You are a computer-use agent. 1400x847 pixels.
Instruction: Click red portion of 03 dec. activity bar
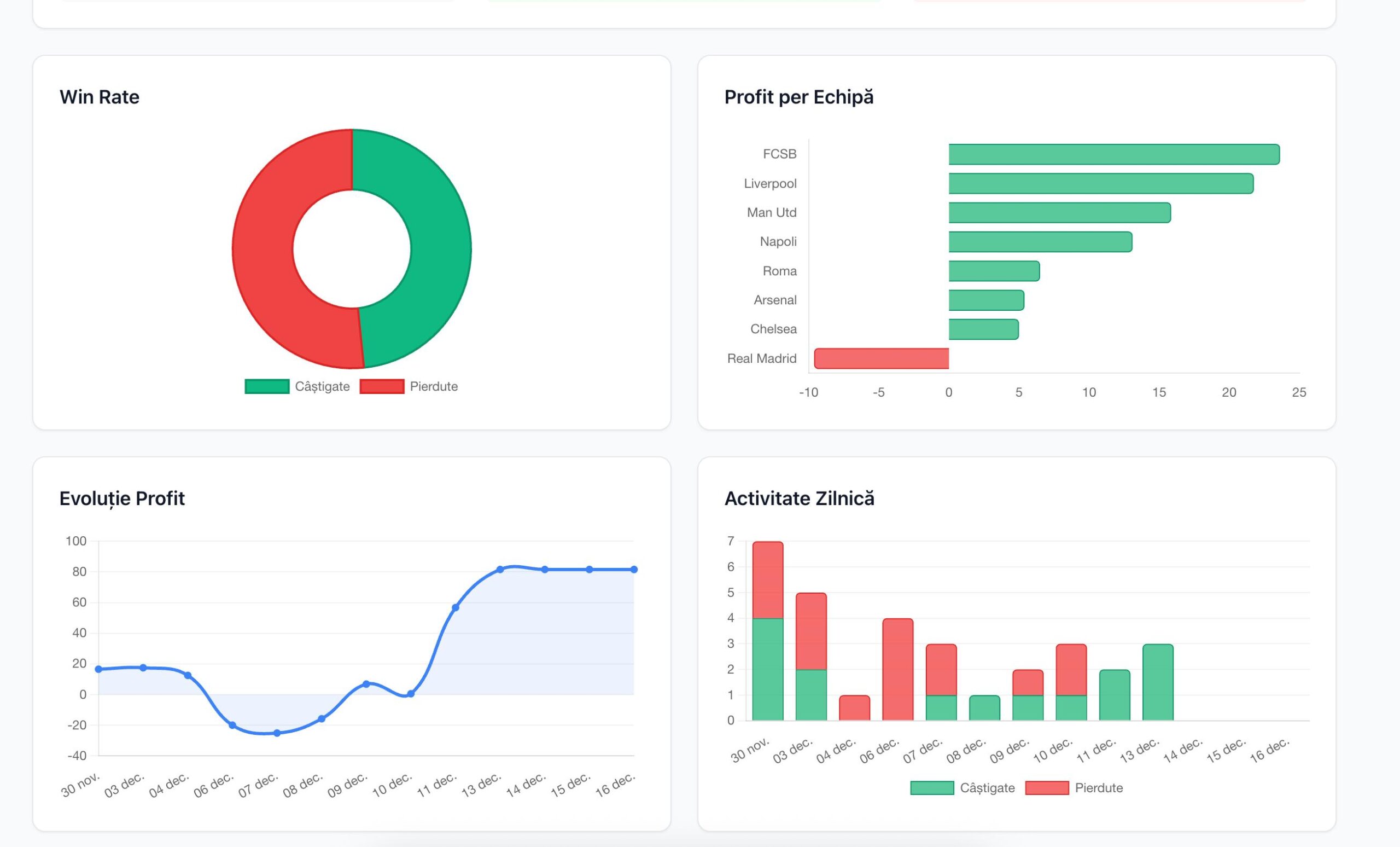pyautogui.click(x=811, y=631)
